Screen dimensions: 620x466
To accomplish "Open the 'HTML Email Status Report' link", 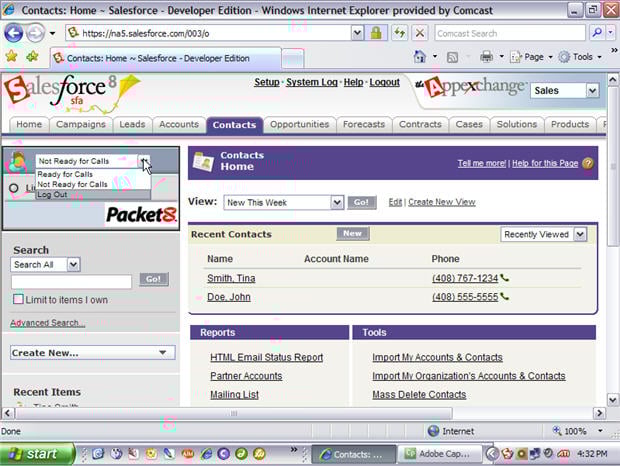I will pyautogui.click(x=266, y=358).
